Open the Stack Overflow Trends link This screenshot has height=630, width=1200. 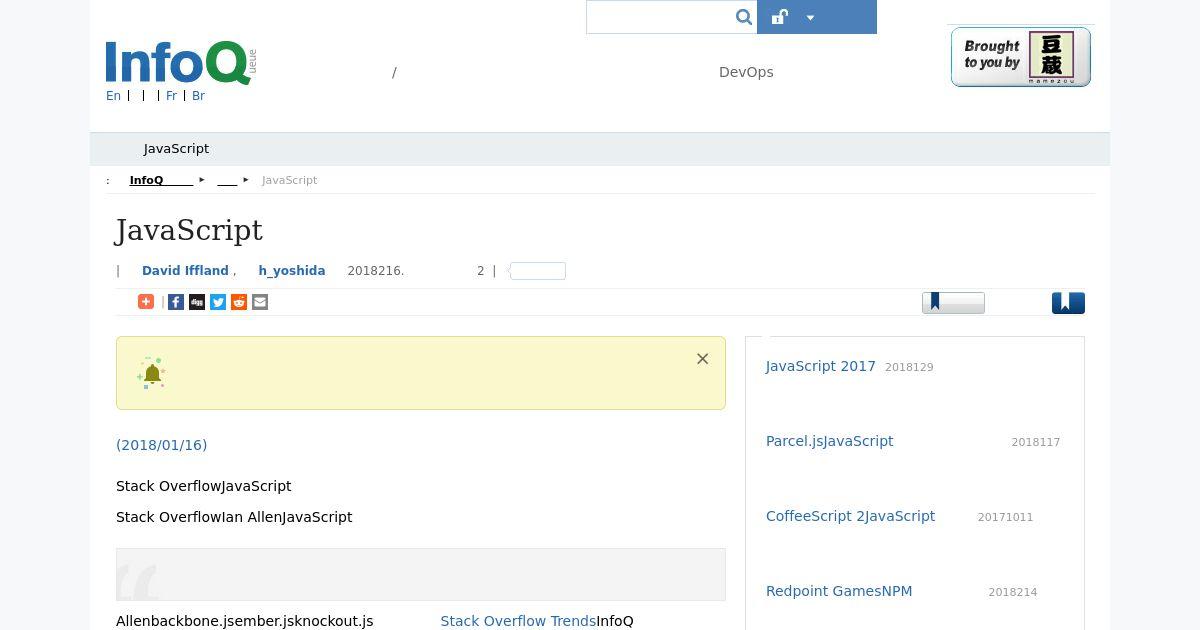pos(518,621)
